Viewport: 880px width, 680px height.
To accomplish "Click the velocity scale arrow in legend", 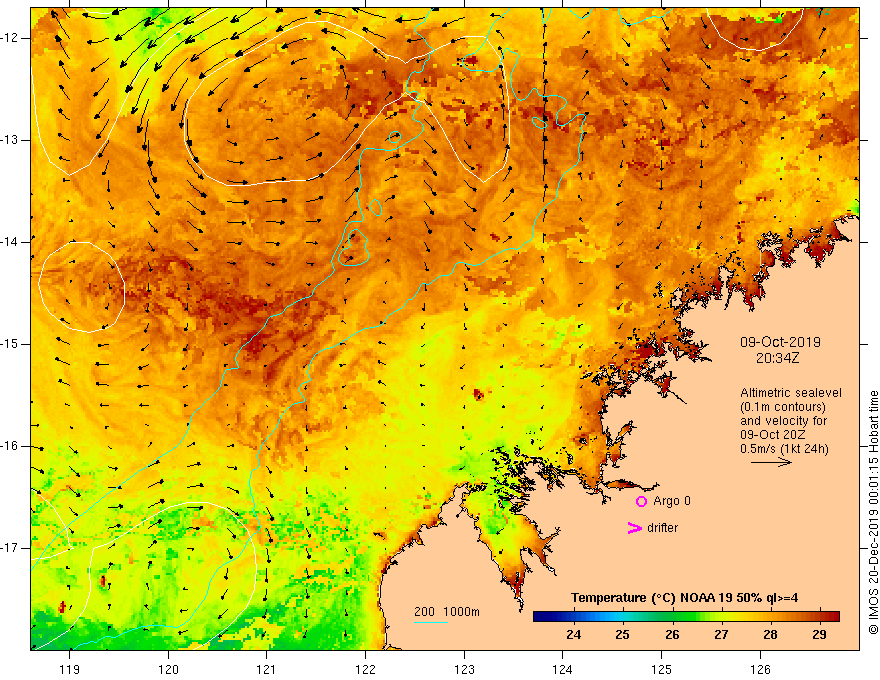I will [771, 462].
